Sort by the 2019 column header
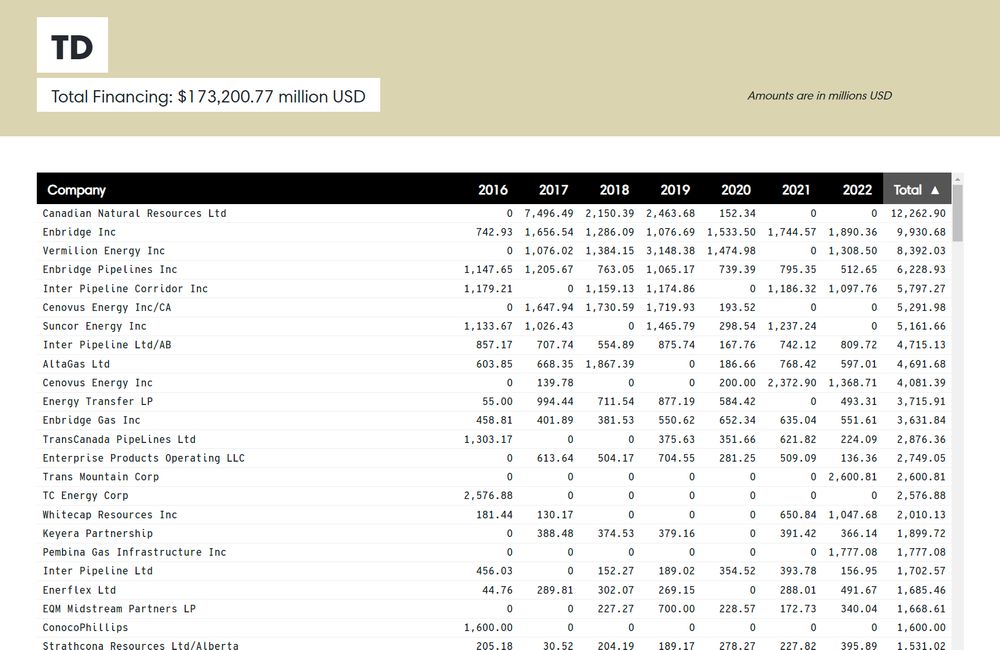This screenshot has height=650, width=1000. pyautogui.click(x=675, y=189)
